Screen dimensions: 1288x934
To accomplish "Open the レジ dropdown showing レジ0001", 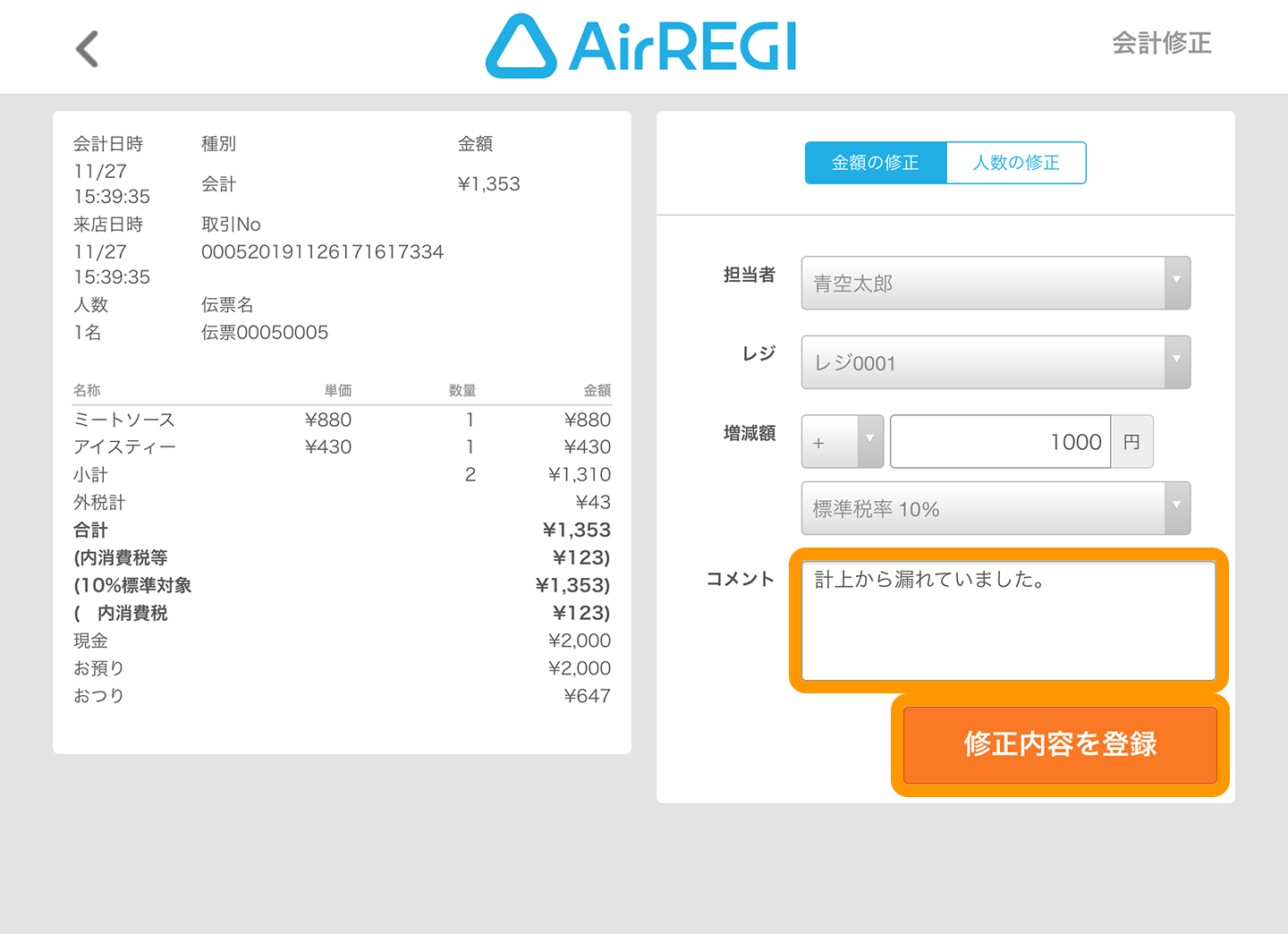I will [996, 362].
